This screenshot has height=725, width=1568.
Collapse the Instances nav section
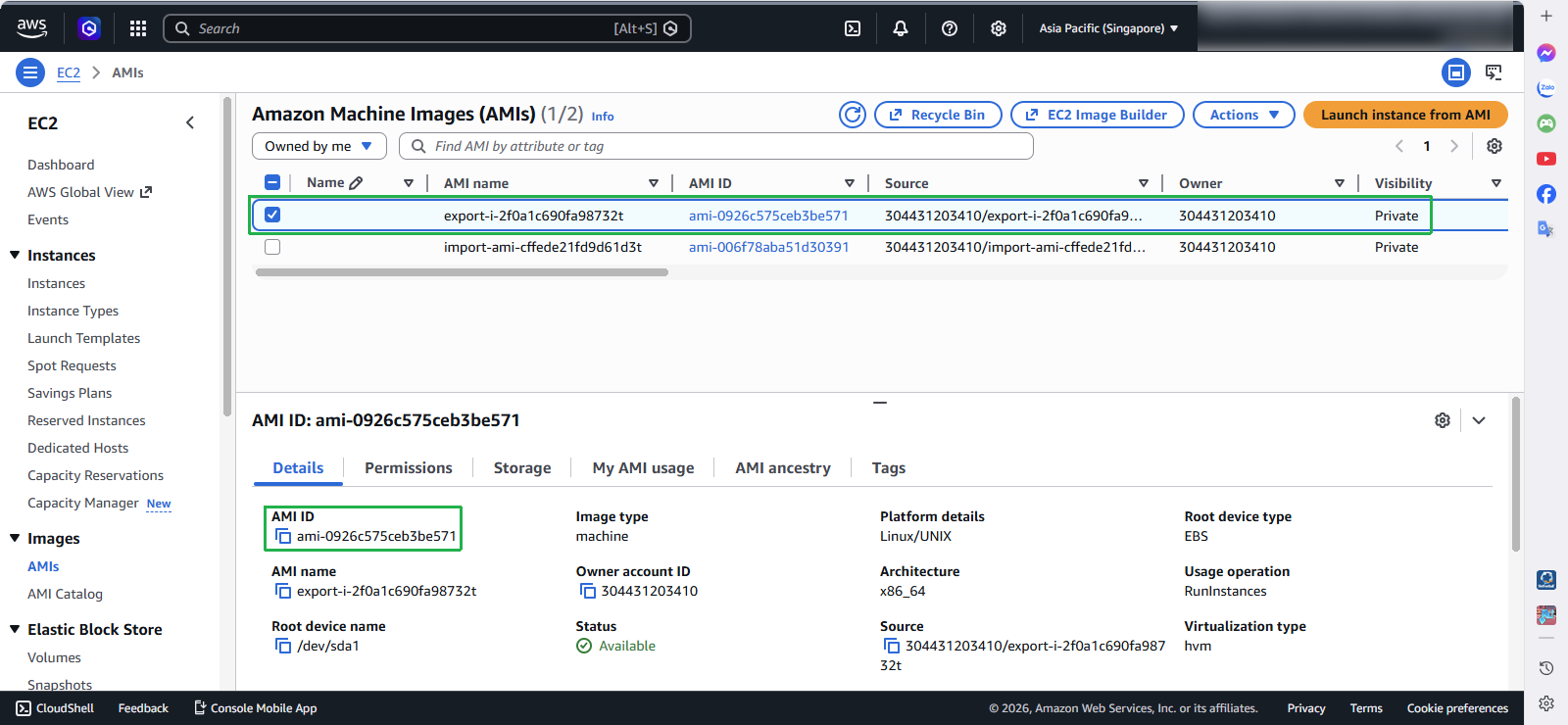pyautogui.click(x=15, y=255)
